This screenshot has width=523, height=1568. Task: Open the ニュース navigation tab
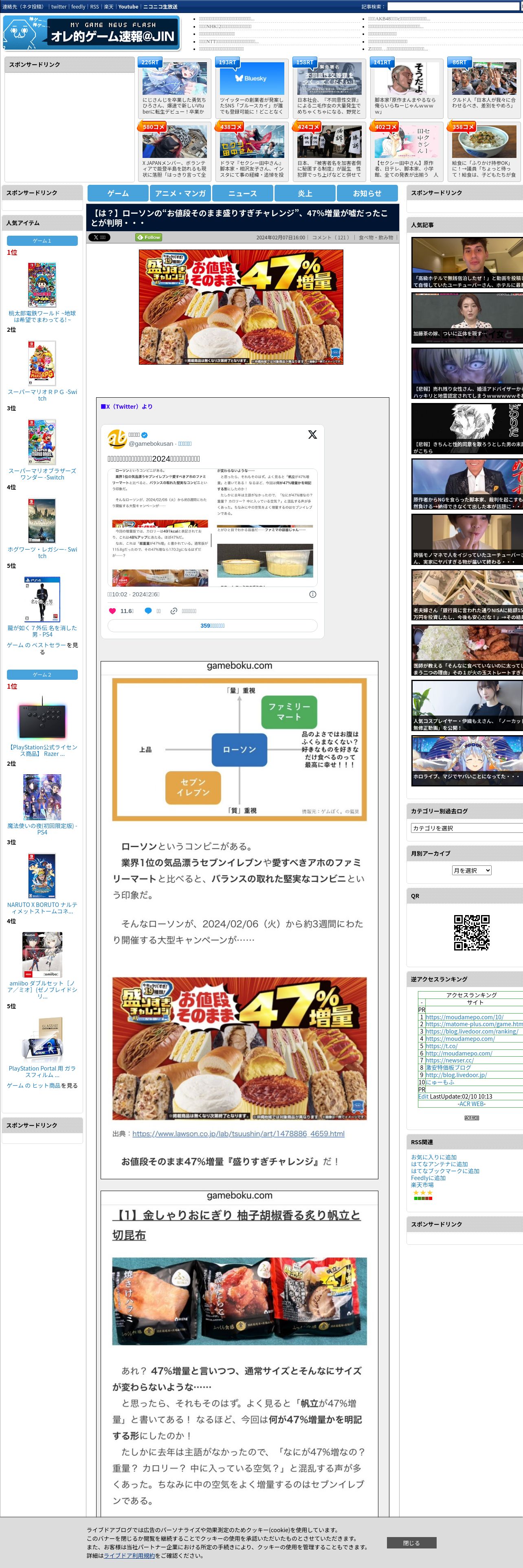point(243,193)
